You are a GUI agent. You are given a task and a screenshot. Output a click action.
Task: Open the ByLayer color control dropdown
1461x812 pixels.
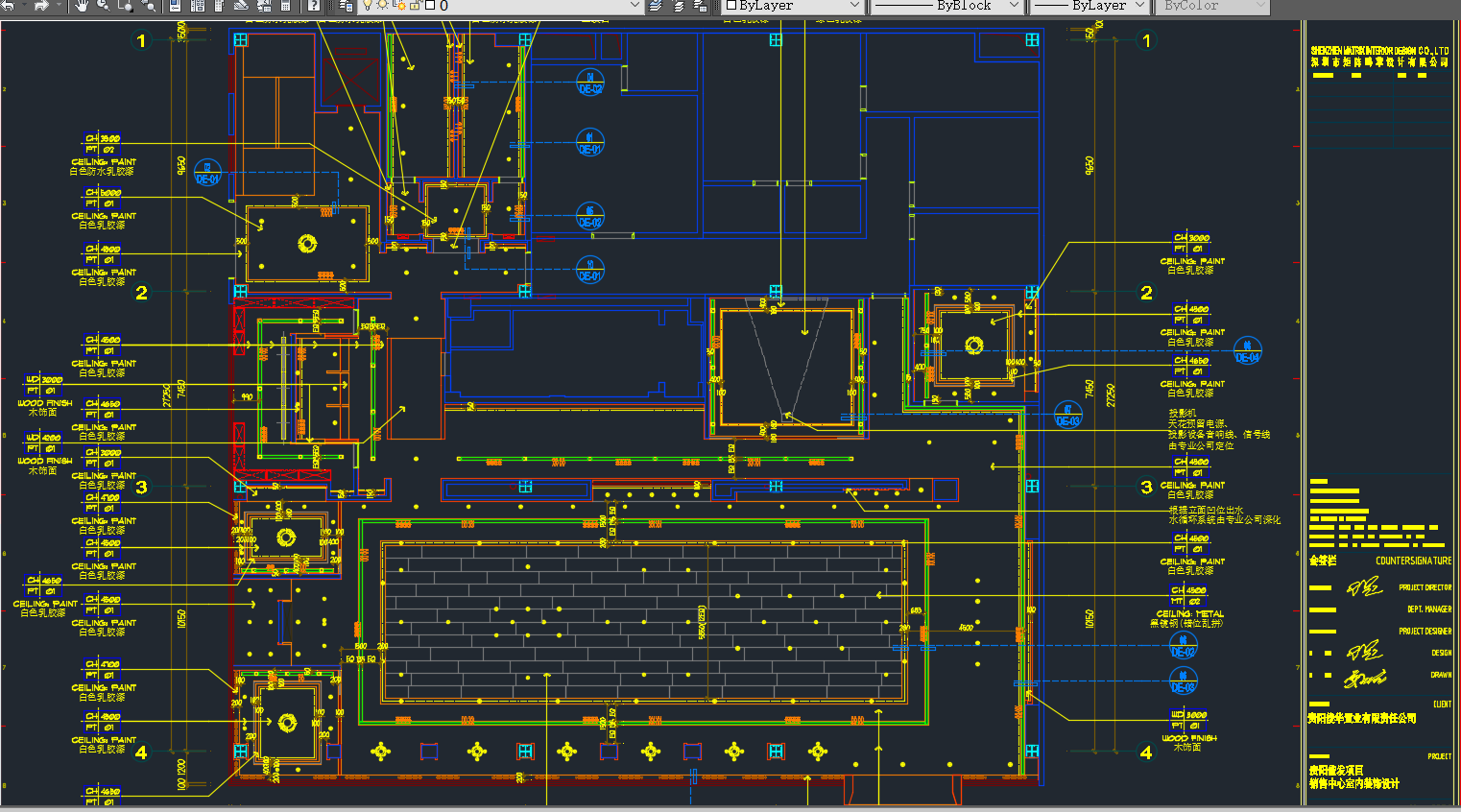pos(854,5)
